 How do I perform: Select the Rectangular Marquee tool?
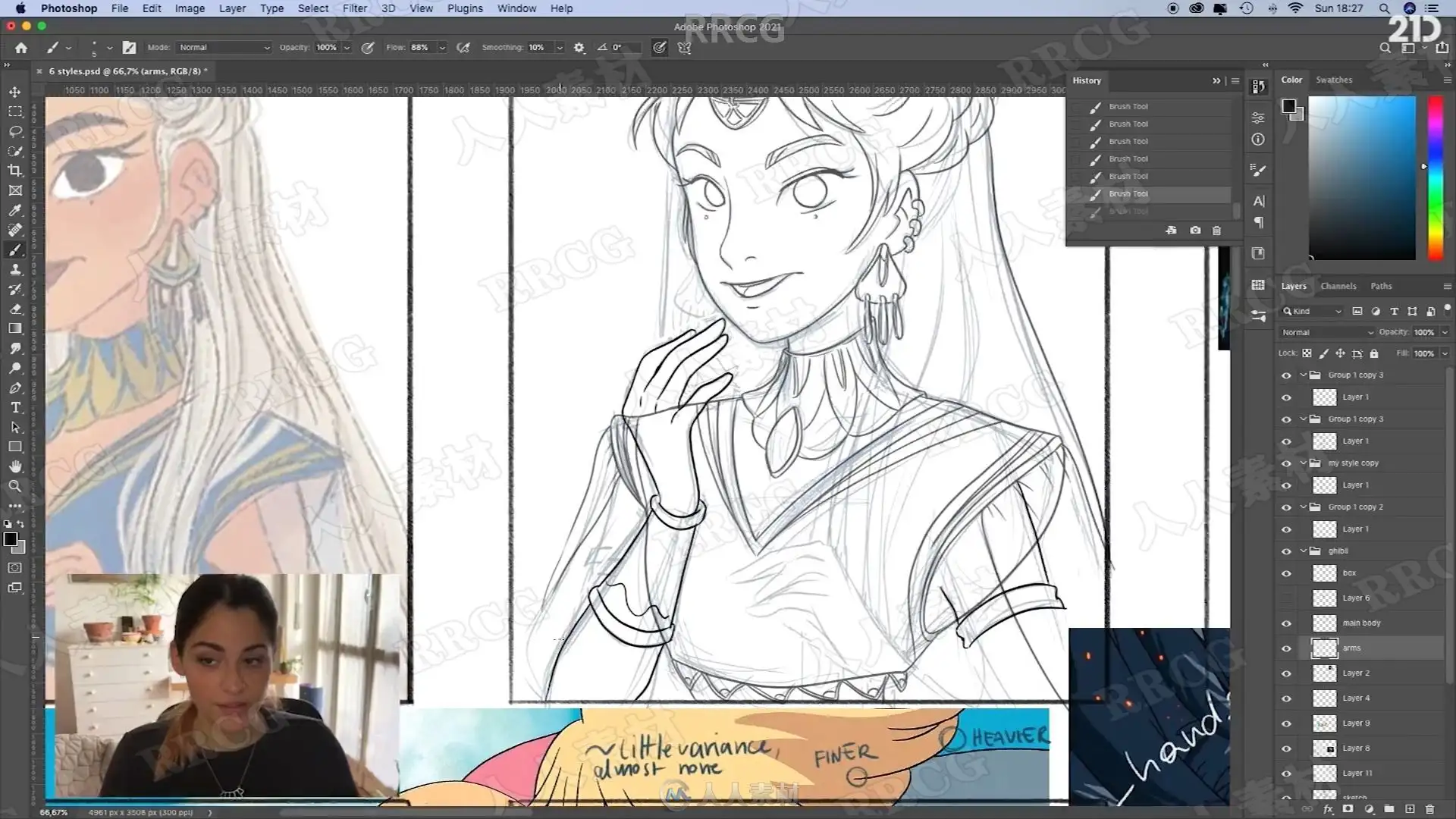(x=15, y=111)
